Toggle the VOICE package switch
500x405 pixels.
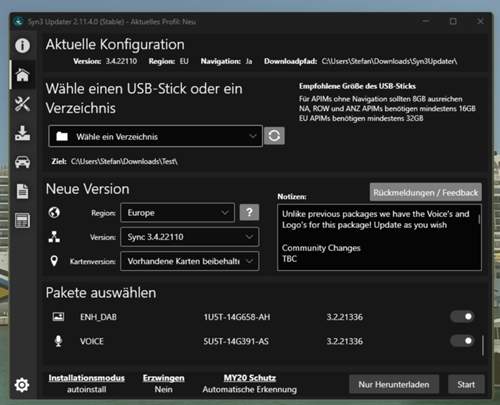[462, 341]
